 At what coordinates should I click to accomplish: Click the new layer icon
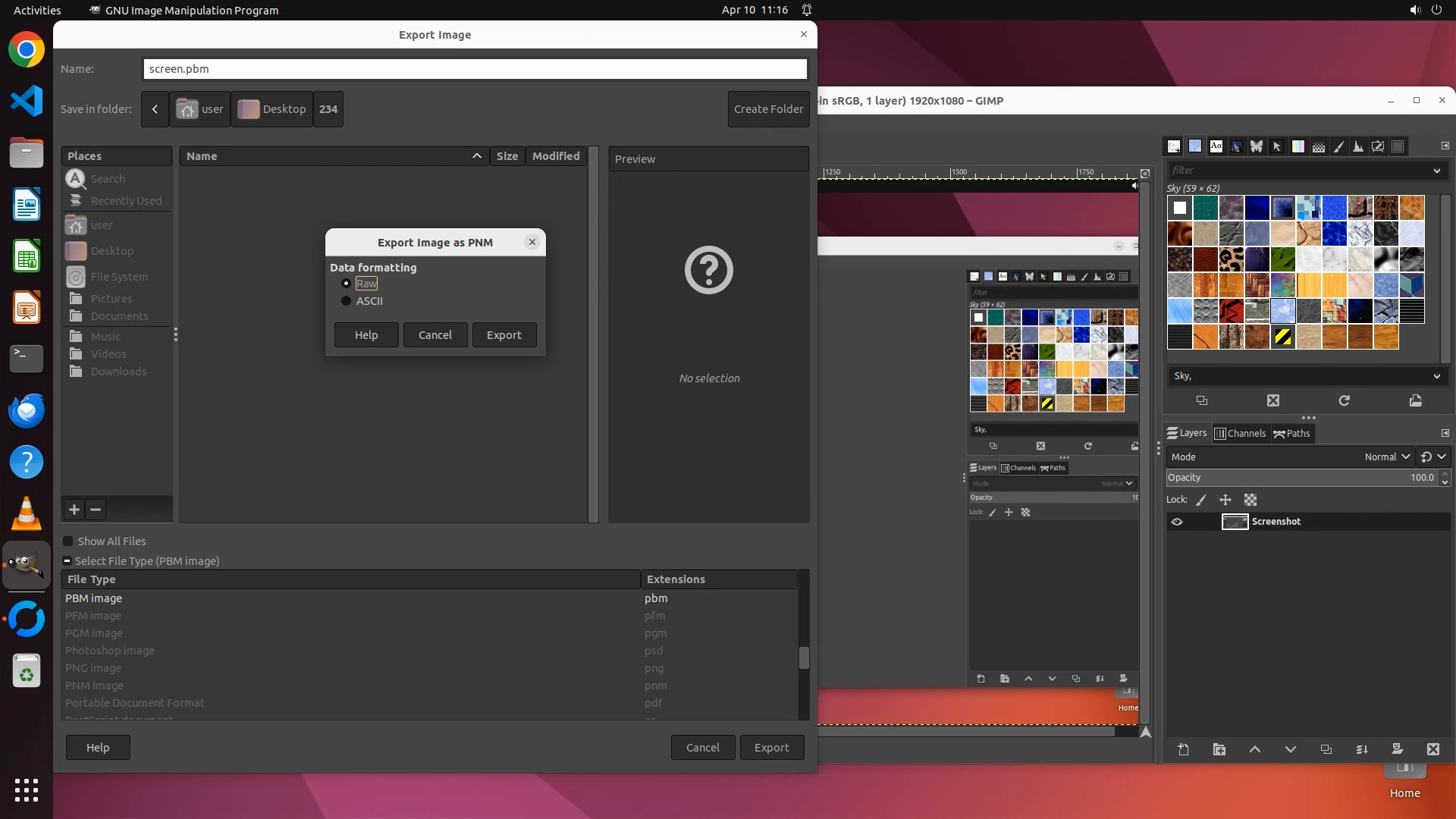pos(1183,749)
